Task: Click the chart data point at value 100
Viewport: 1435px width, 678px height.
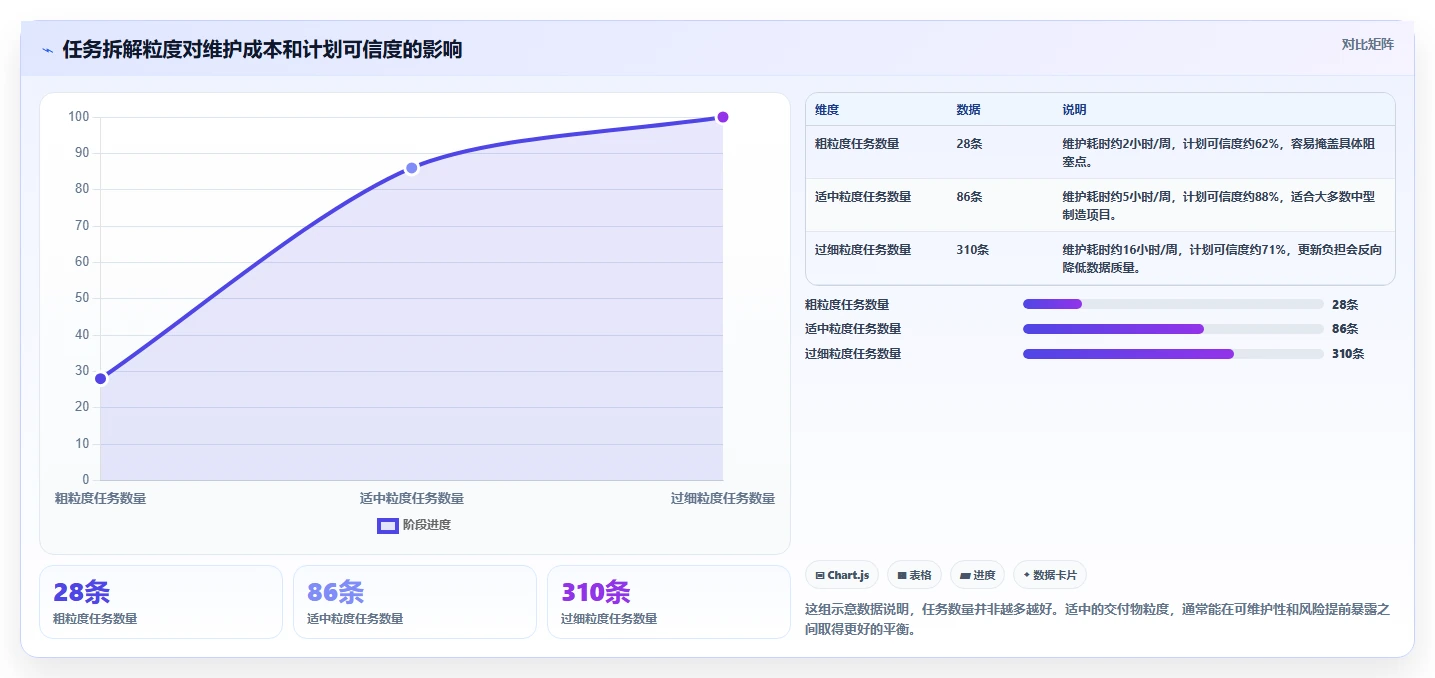Action: click(722, 117)
